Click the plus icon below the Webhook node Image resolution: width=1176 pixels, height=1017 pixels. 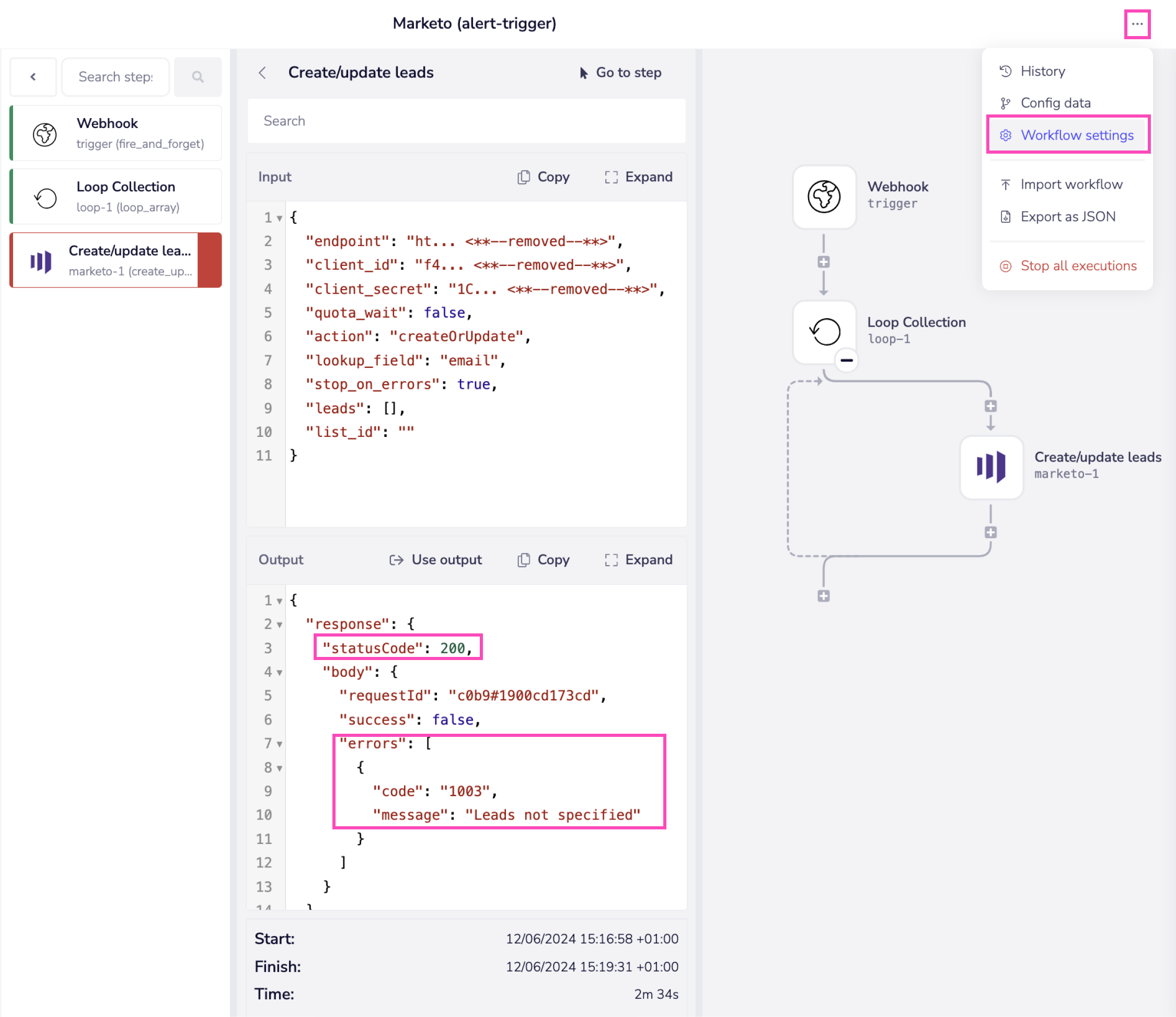pyautogui.click(x=824, y=261)
